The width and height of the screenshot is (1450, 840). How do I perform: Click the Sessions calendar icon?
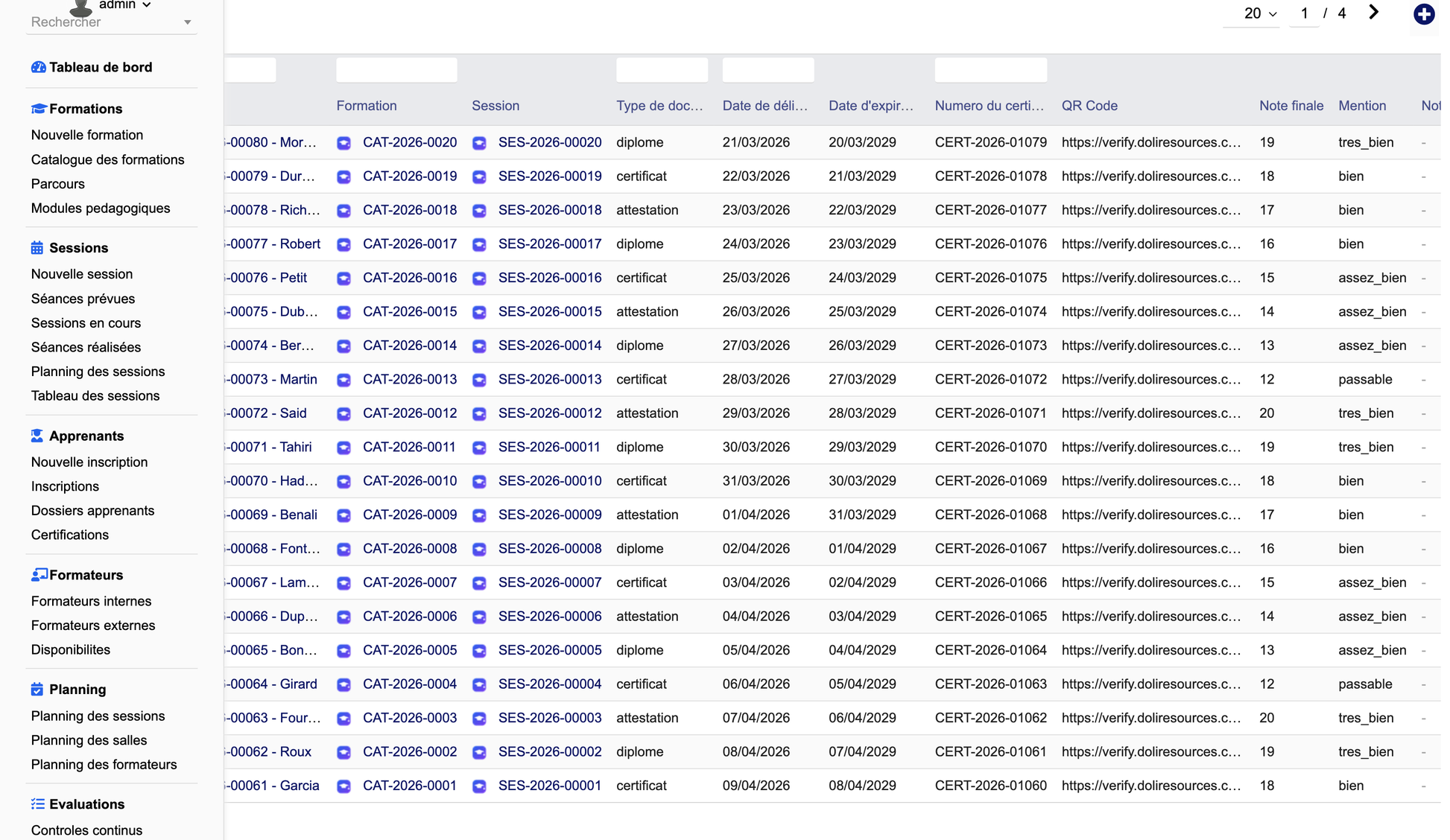tap(37, 248)
